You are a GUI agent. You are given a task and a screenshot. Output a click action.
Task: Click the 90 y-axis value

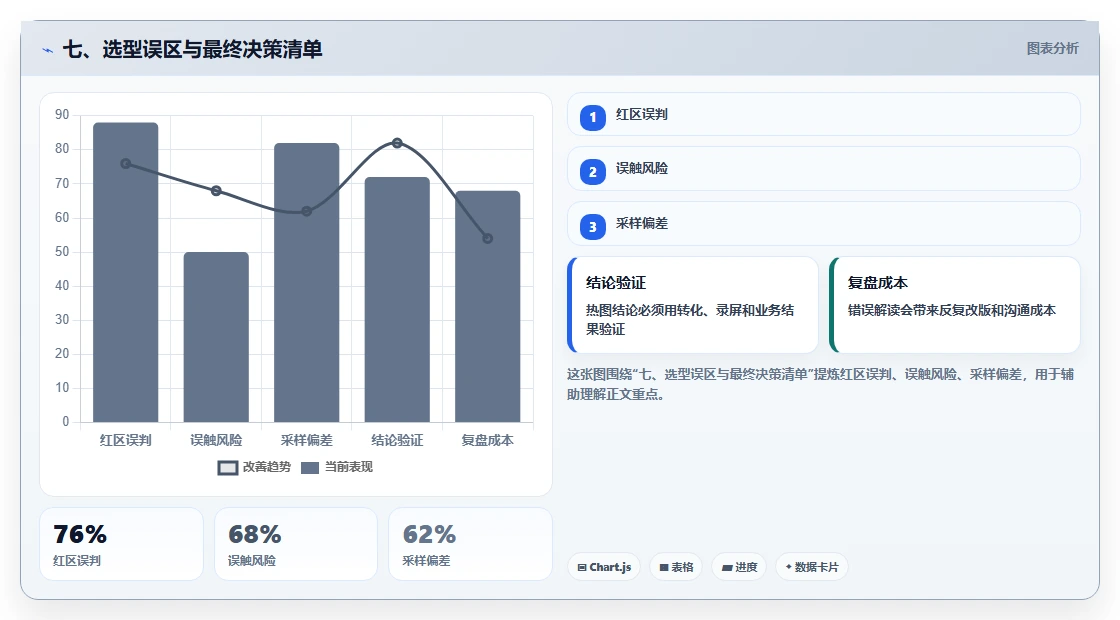tap(62, 115)
